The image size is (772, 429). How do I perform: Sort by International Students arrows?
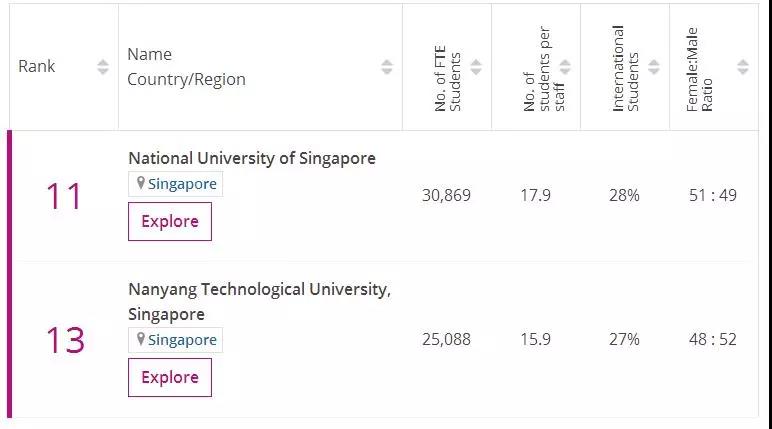(x=653, y=67)
